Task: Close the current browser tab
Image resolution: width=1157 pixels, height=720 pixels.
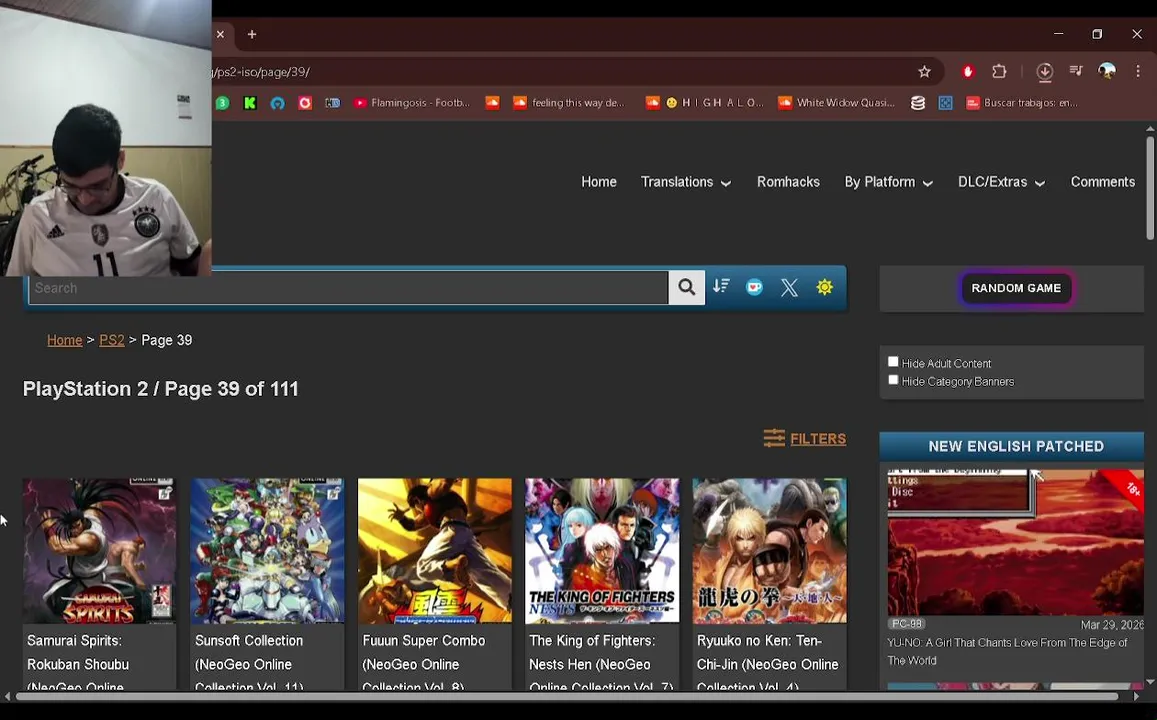Action: tap(220, 34)
